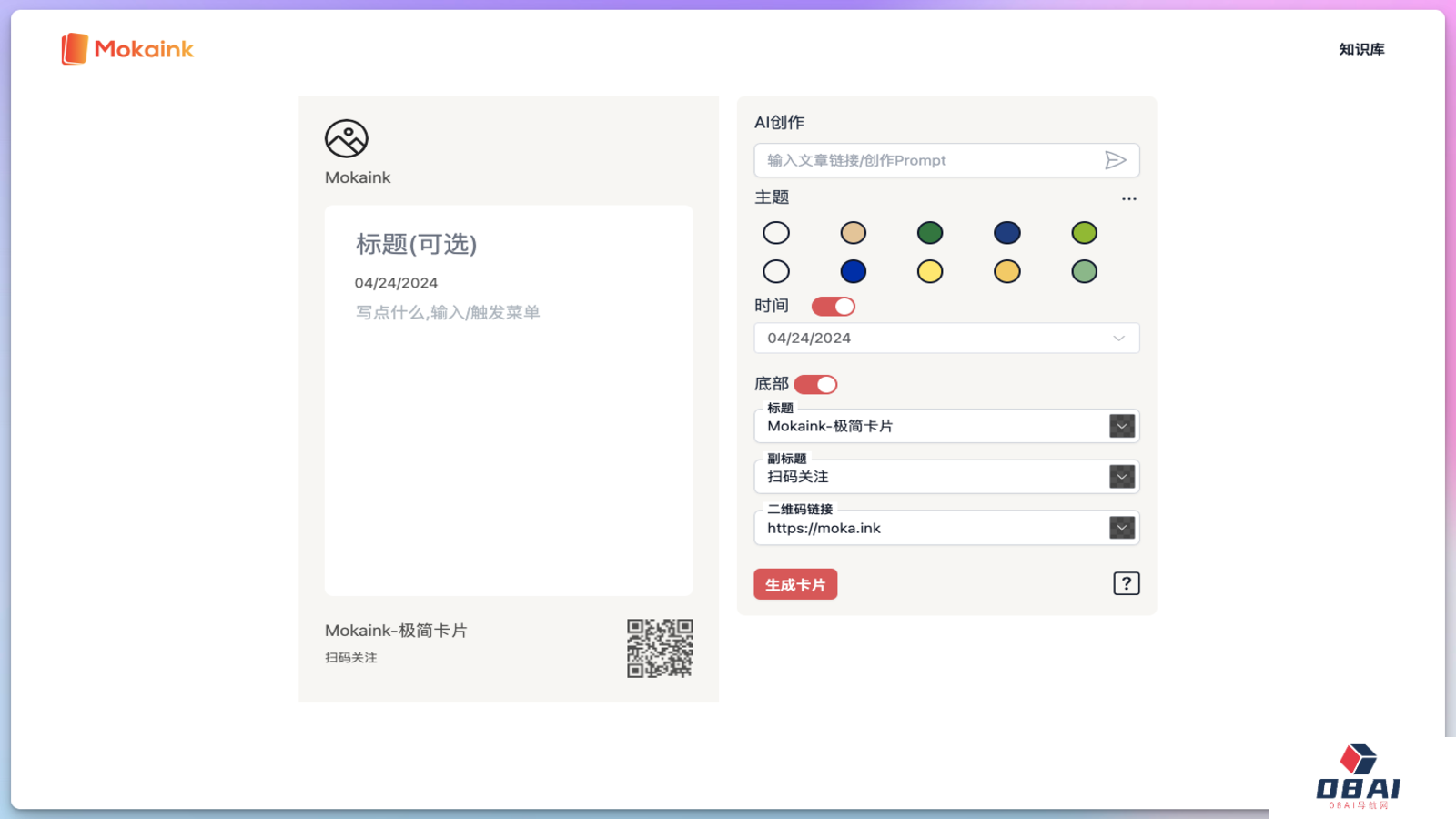Image resolution: width=1456 pixels, height=819 pixels.
Task: Select the dark green theme swatch
Action: pos(929,233)
